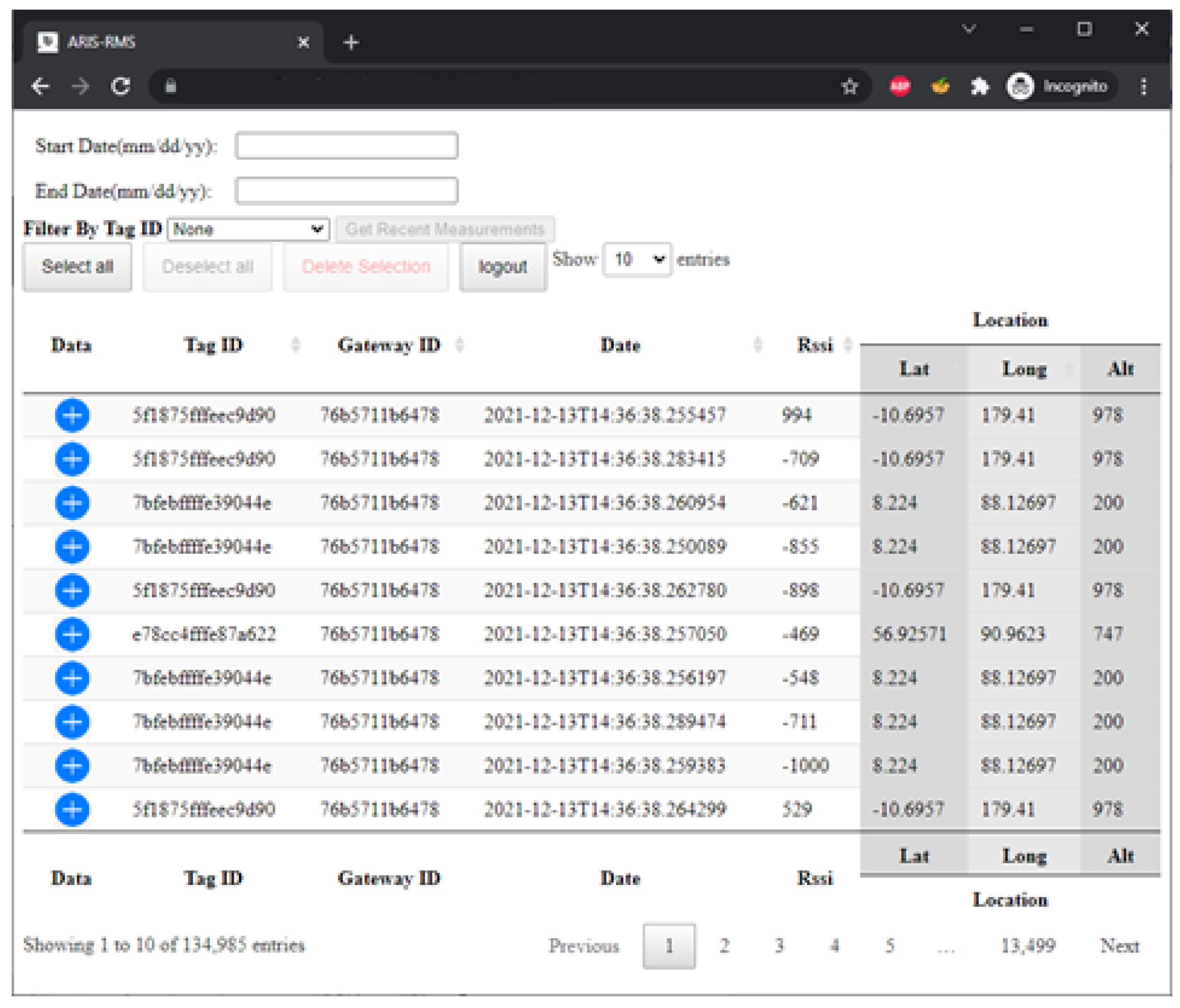Image resolution: width=1180 pixels, height=1008 pixels.
Task: Expand plus icon for Rssi -1000 row
Action: [x=72, y=765]
